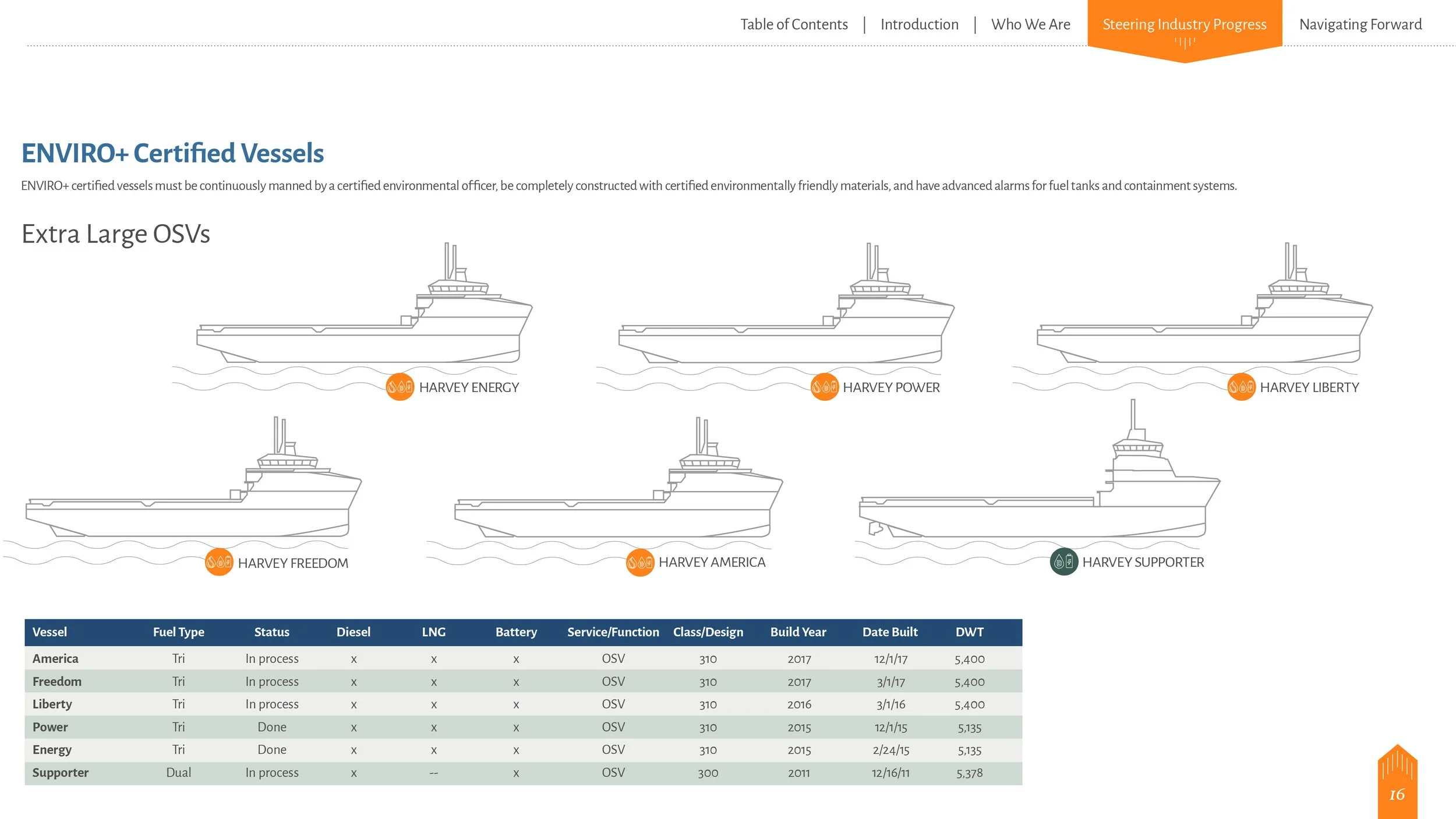
Task: Click the orange badge beside Harvey Liberty
Action: 1241,387
